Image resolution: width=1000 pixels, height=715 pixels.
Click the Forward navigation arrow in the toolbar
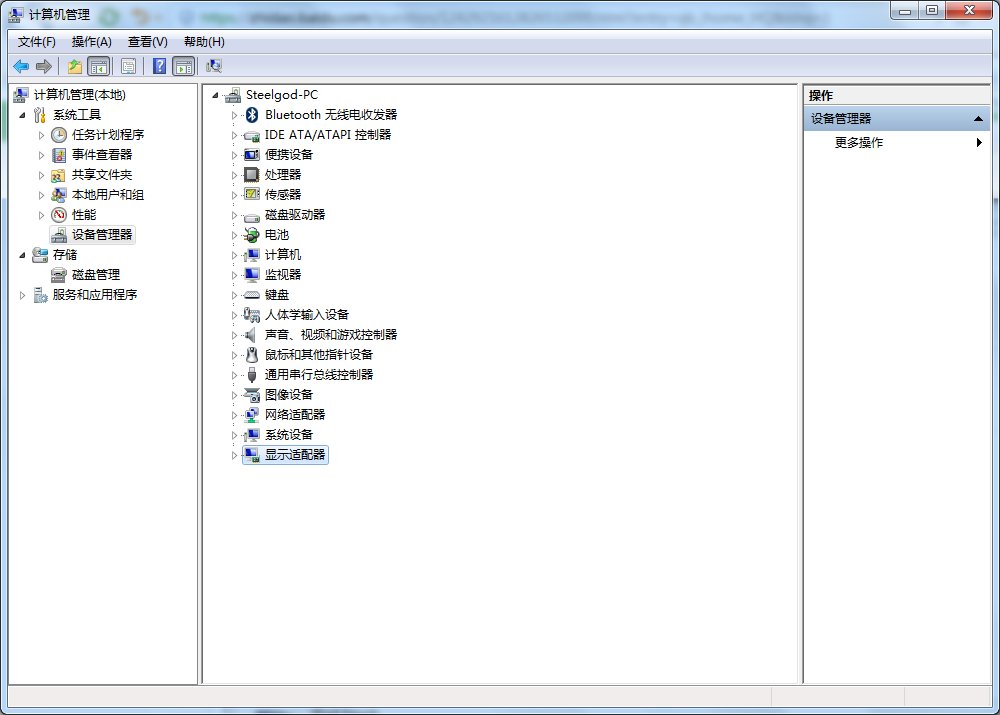click(42, 66)
